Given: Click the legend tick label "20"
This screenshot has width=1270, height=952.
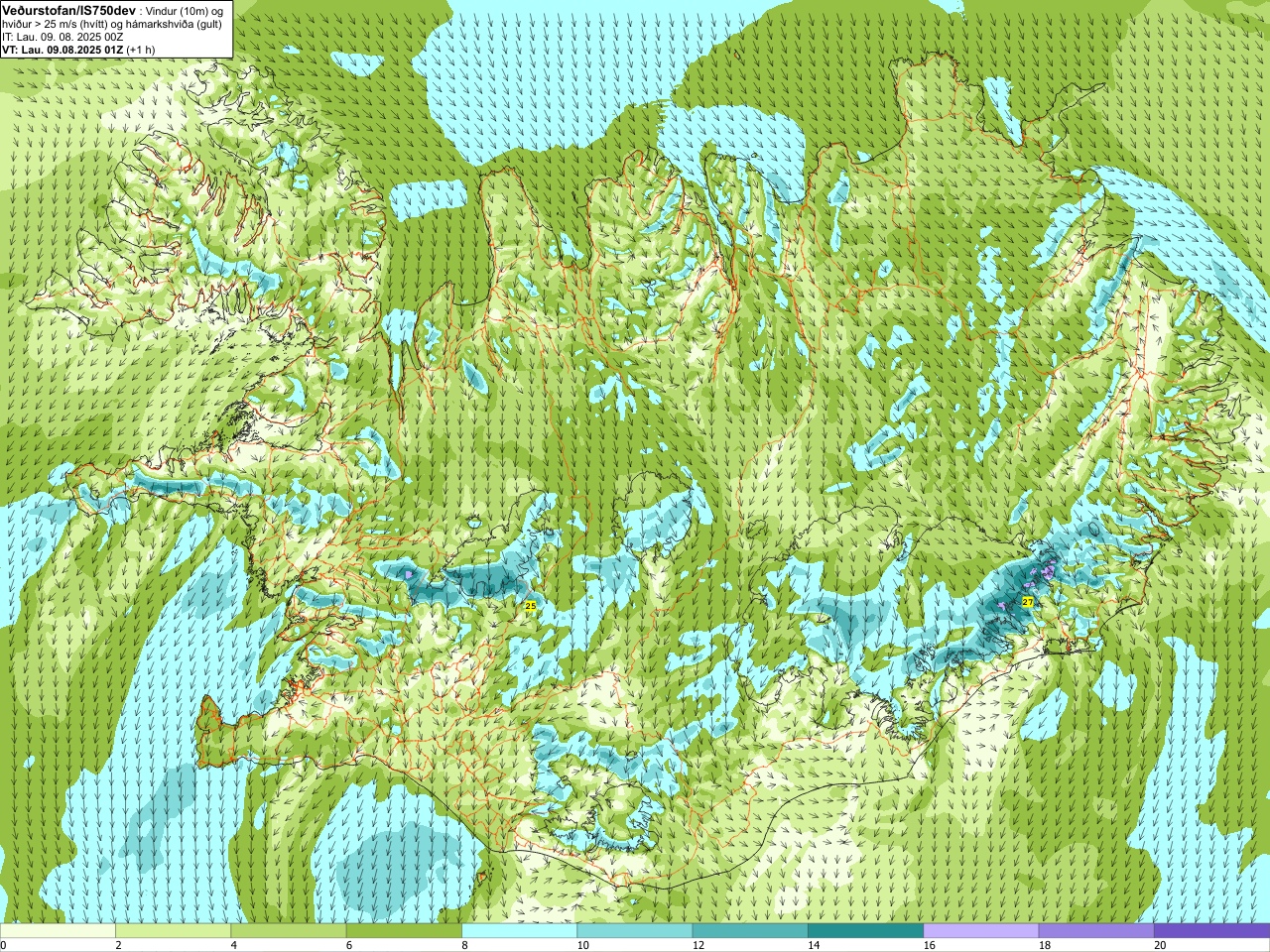Looking at the screenshot, I should click(x=1159, y=945).
